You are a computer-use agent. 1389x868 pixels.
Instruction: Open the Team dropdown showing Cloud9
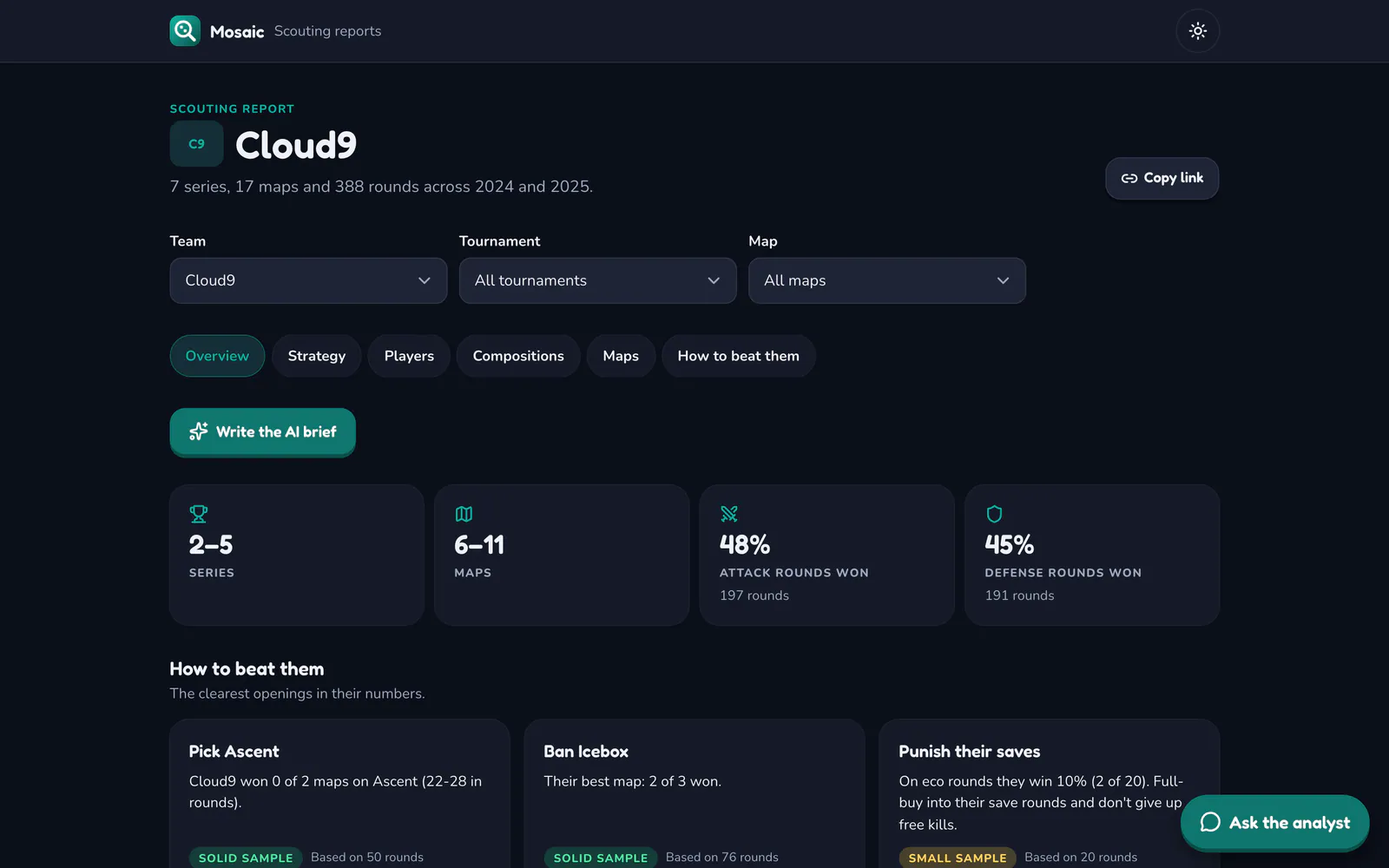(x=308, y=280)
